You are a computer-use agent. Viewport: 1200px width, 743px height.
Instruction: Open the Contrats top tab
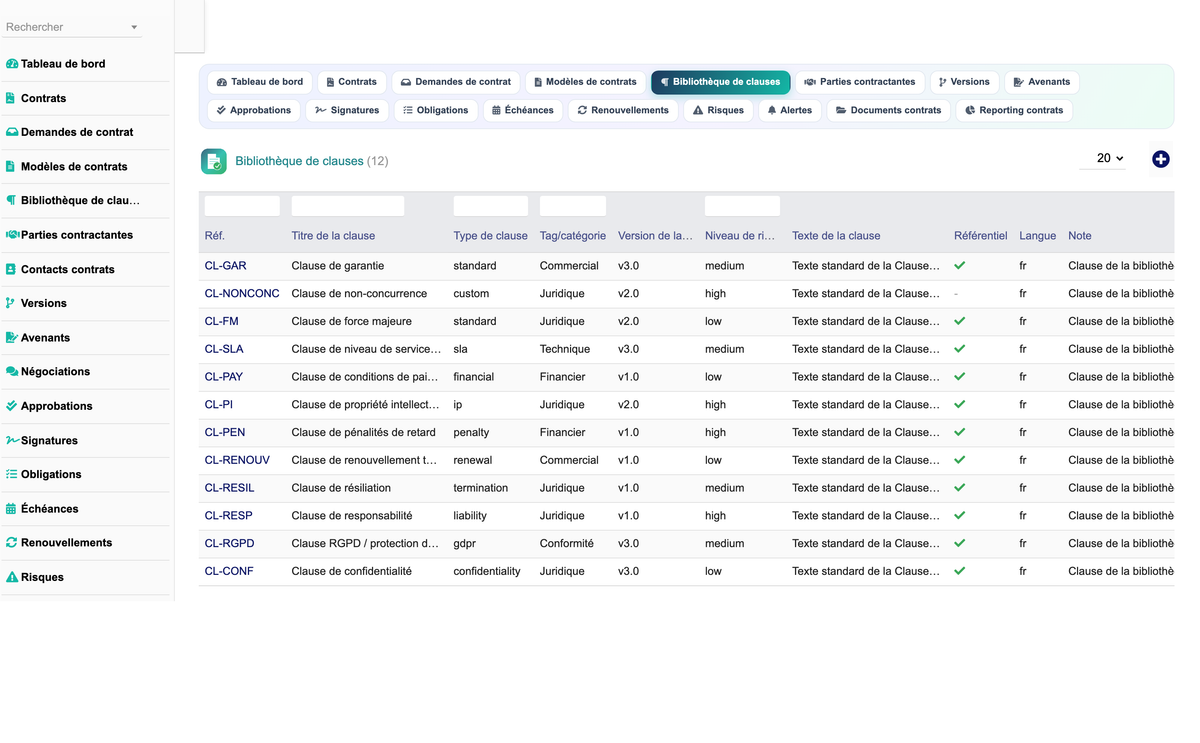point(352,82)
